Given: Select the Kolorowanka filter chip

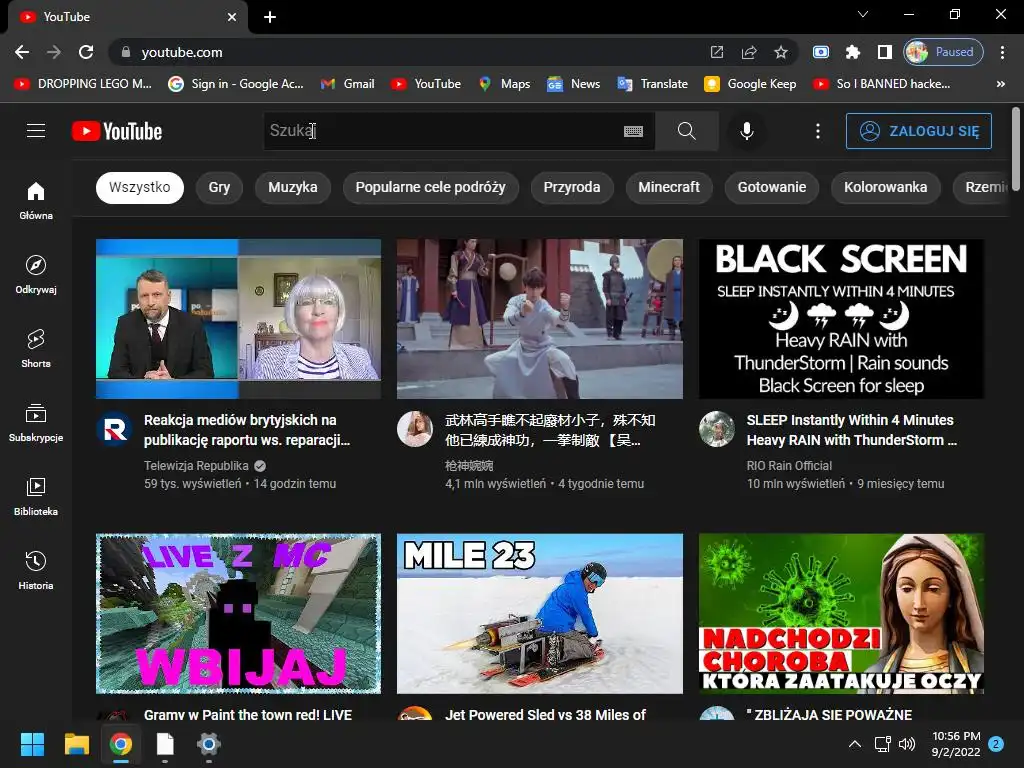Looking at the screenshot, I should [x=886, y=187].
